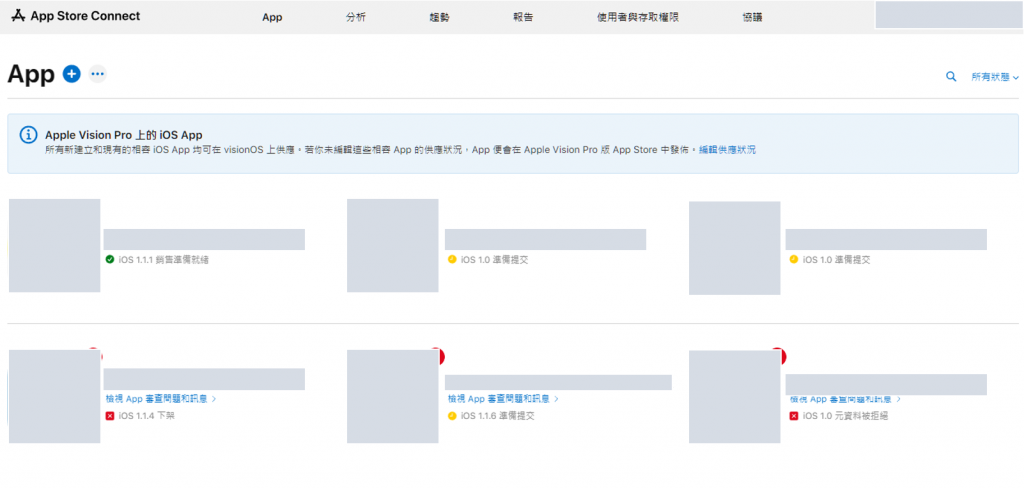Open the 分析 tab
This screenshot has width=1024, height=488.
click(x=356, y=18)
